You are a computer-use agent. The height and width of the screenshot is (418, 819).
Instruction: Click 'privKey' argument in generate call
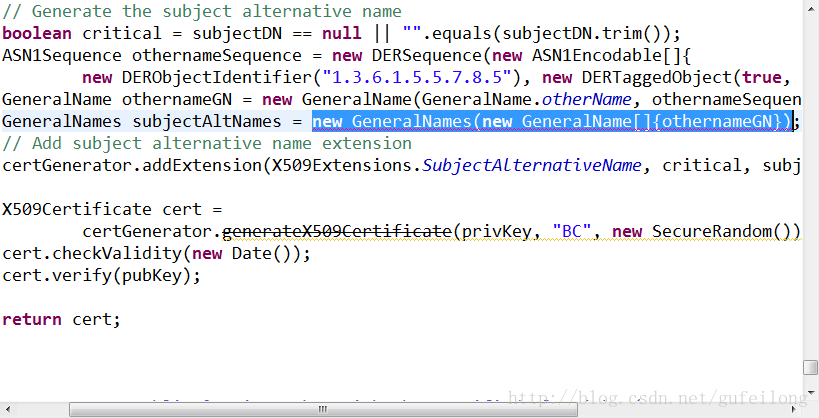click(497, 231)
